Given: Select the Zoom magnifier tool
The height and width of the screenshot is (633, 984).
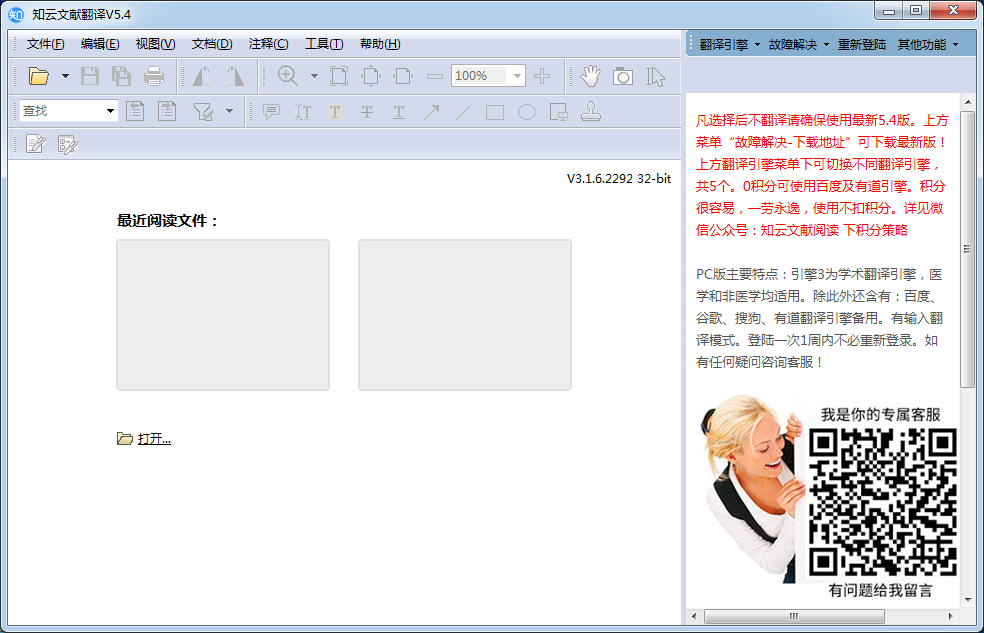Looking at the screenshot, I should (288, 75).
